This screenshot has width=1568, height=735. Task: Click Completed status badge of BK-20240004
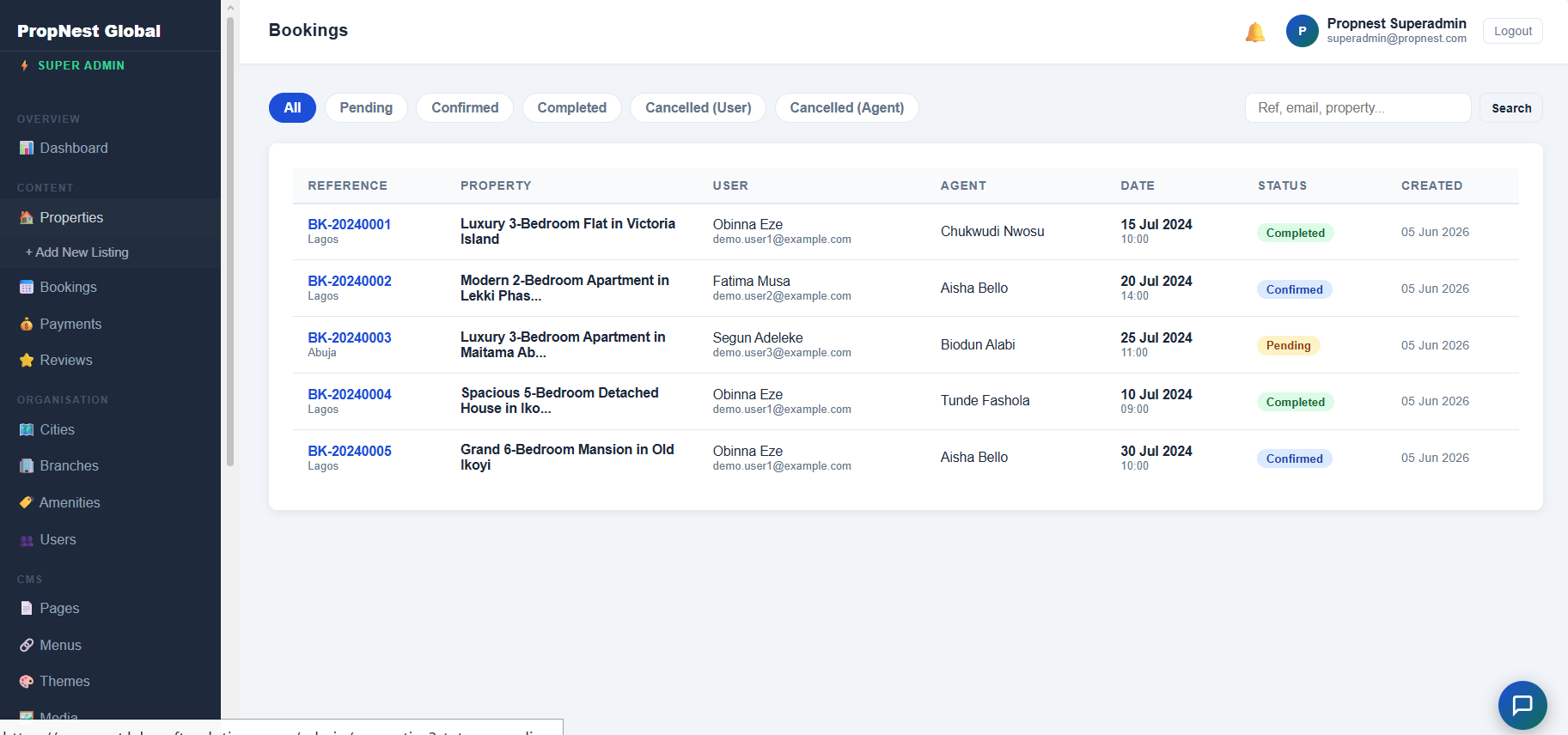coord(1295,402)
